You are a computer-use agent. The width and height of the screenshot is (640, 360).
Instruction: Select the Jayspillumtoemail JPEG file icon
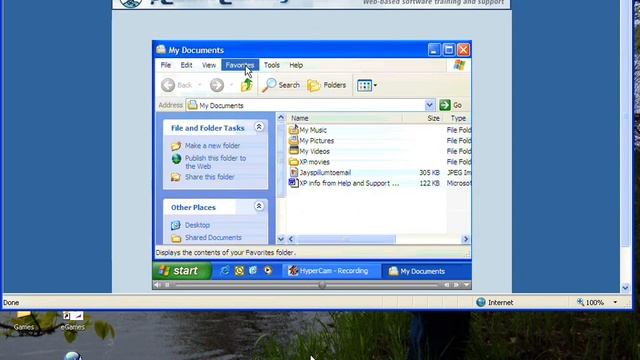click(293, 172)
